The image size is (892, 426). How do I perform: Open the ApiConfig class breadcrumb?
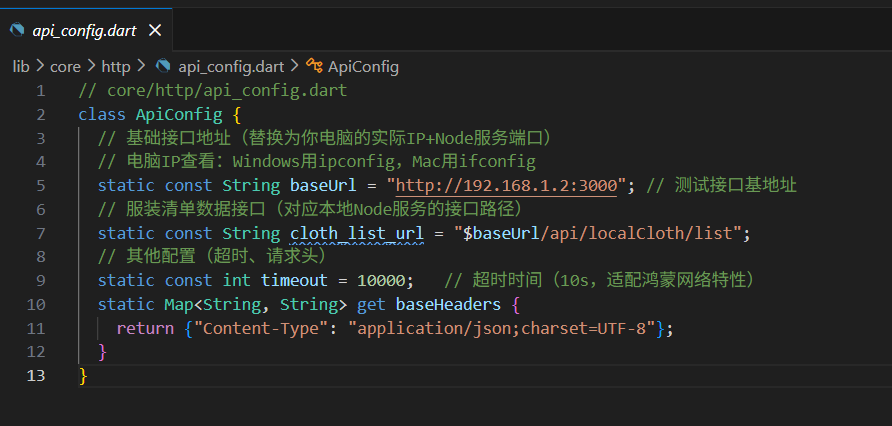click(x=363, y=67)
